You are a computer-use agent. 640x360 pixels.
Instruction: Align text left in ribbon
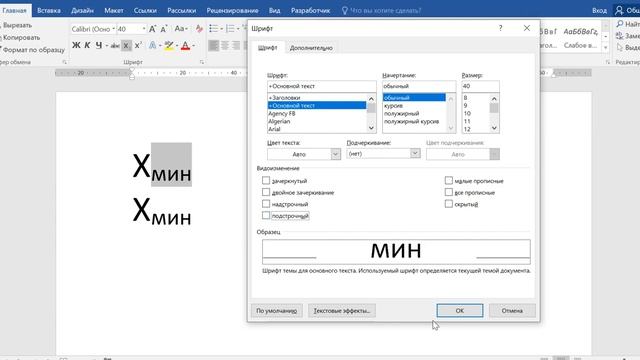[213, 45]
